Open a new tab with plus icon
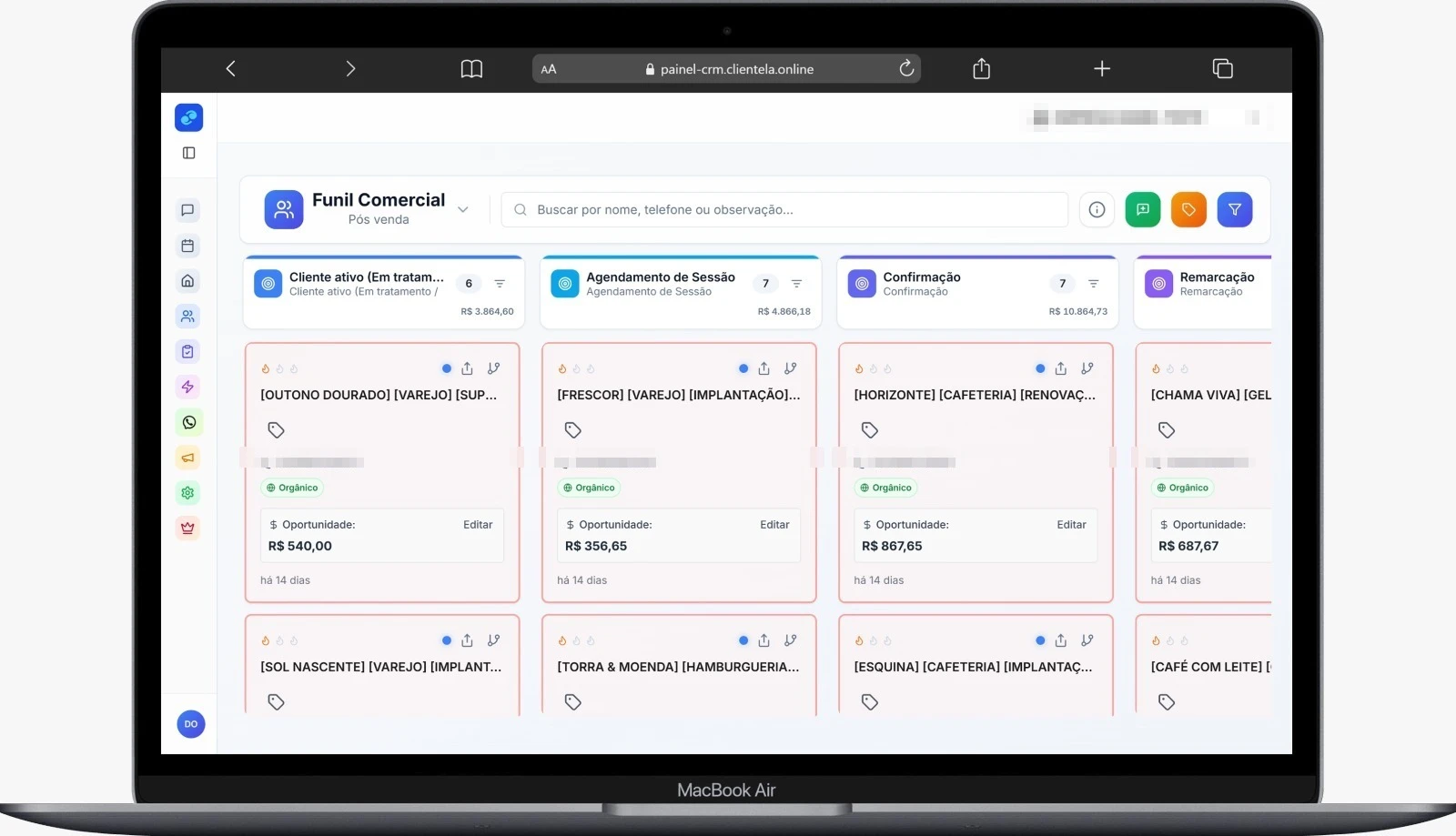 pyautogui.click(x=1102, y=68)
